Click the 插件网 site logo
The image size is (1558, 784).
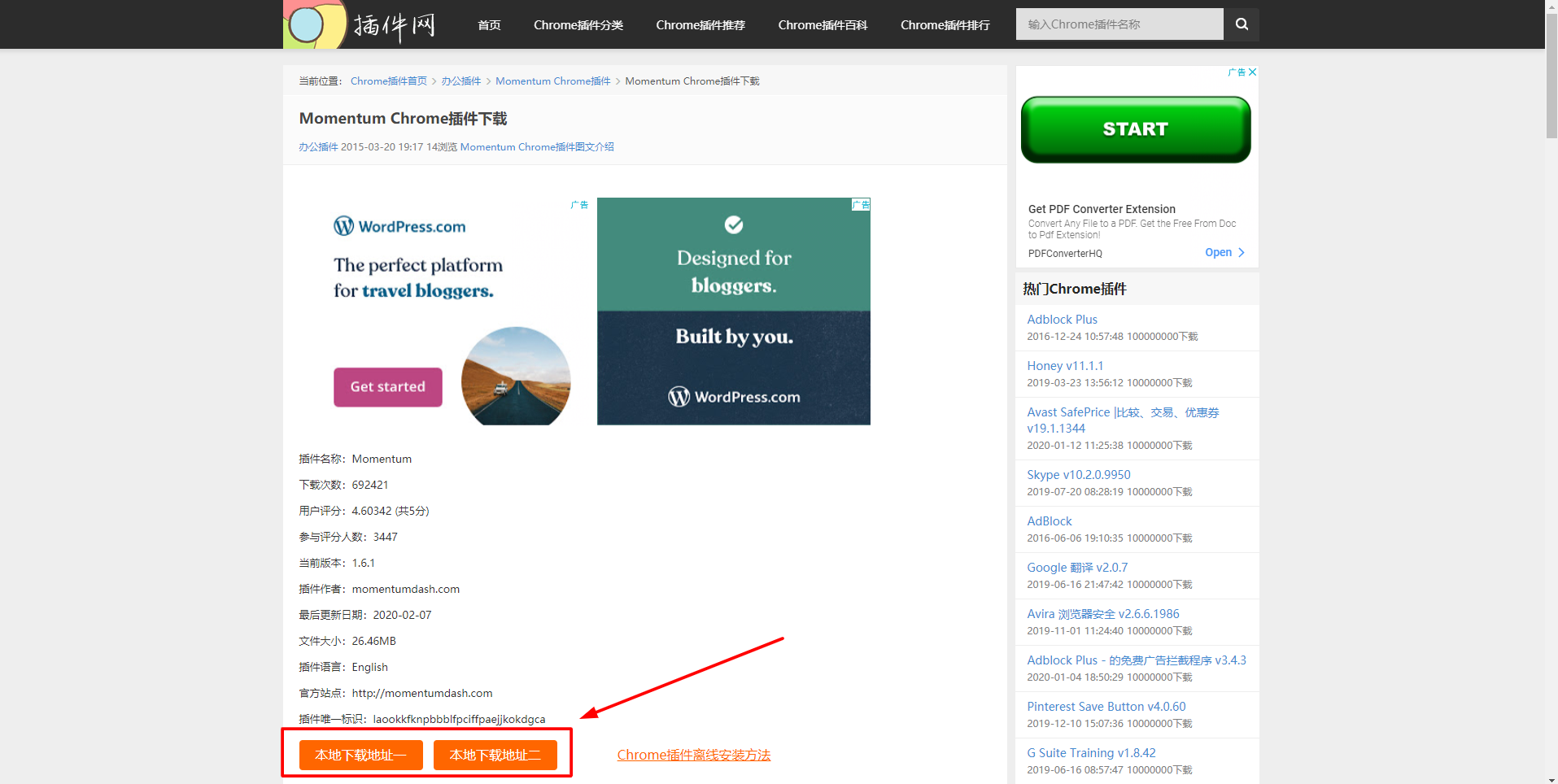point(361,24)
